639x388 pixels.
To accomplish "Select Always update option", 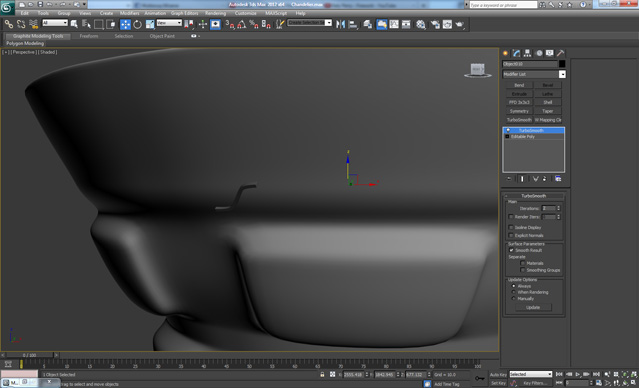I will [x=513, y=286].
